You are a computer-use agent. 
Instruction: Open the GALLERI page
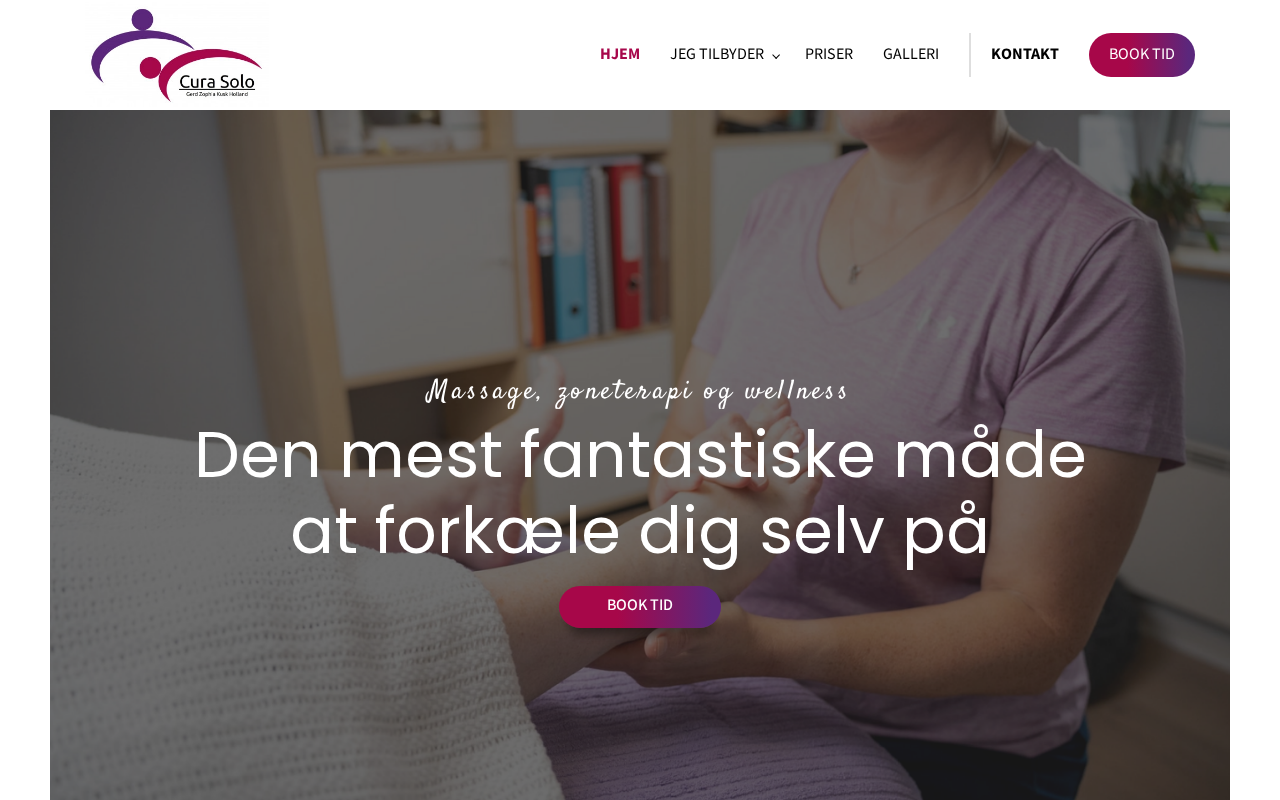coord(911,54)
